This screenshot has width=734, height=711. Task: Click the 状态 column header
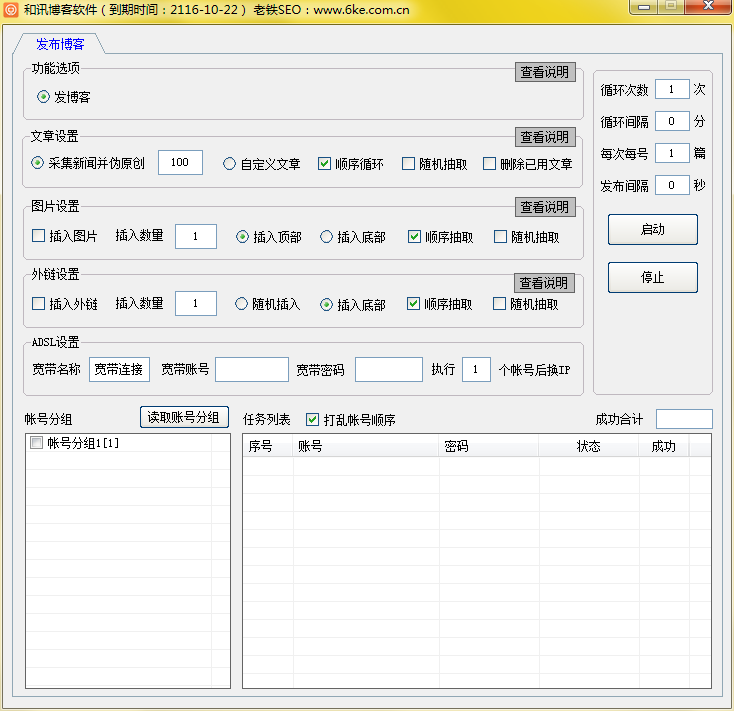click(x=588, y=446)
